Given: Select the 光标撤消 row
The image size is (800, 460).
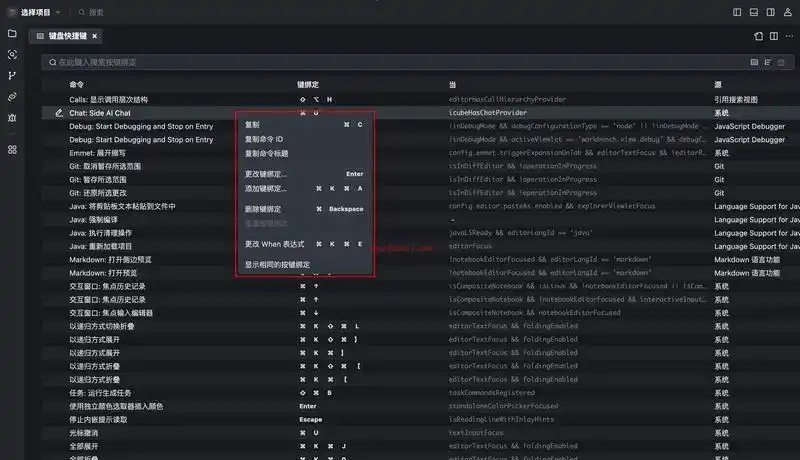Looking at the screenshot, I should [421, 432].
